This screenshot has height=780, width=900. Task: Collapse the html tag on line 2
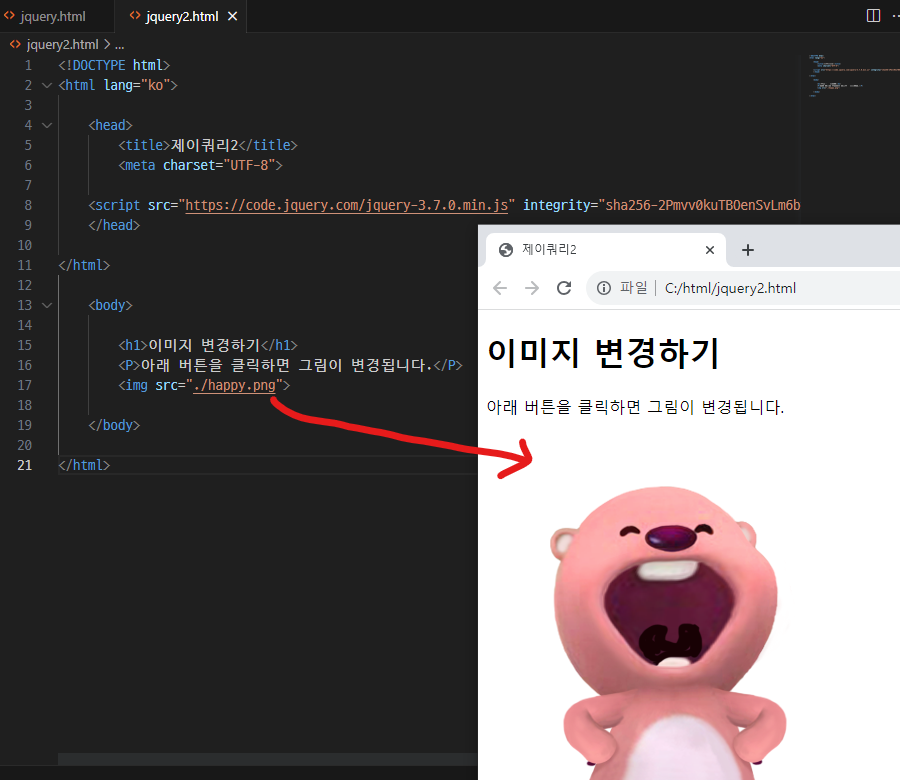pos(47,85)
